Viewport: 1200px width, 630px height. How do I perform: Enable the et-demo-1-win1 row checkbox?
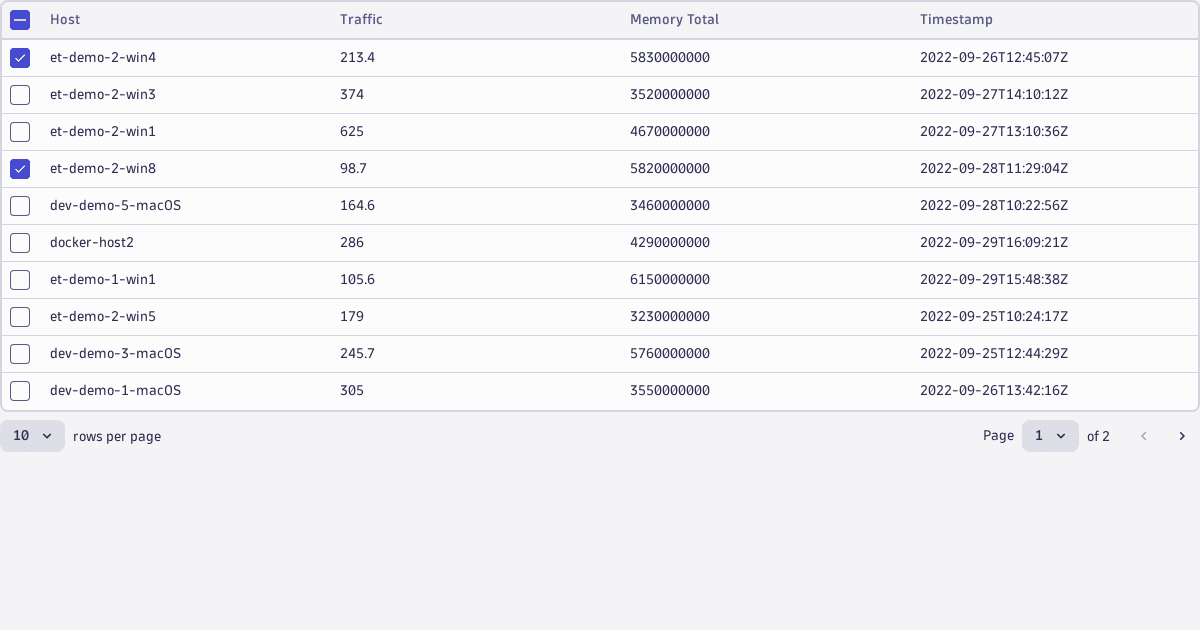20,280
